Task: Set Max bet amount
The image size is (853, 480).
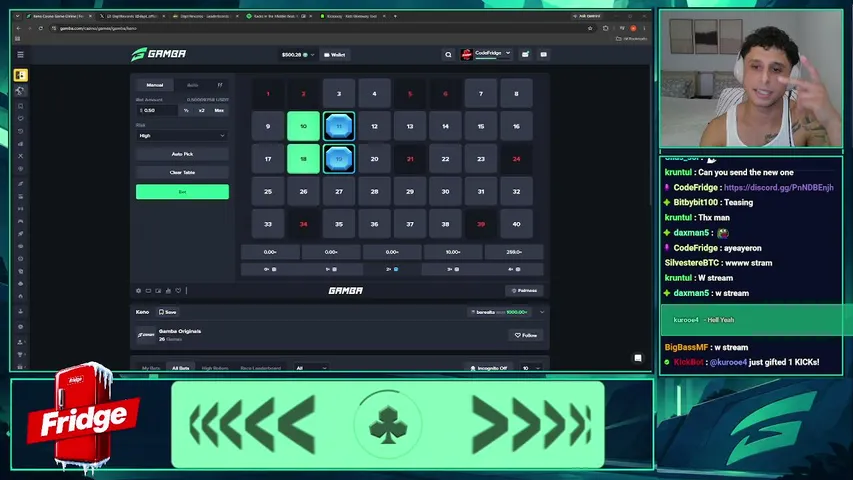Action: (219, 110)
